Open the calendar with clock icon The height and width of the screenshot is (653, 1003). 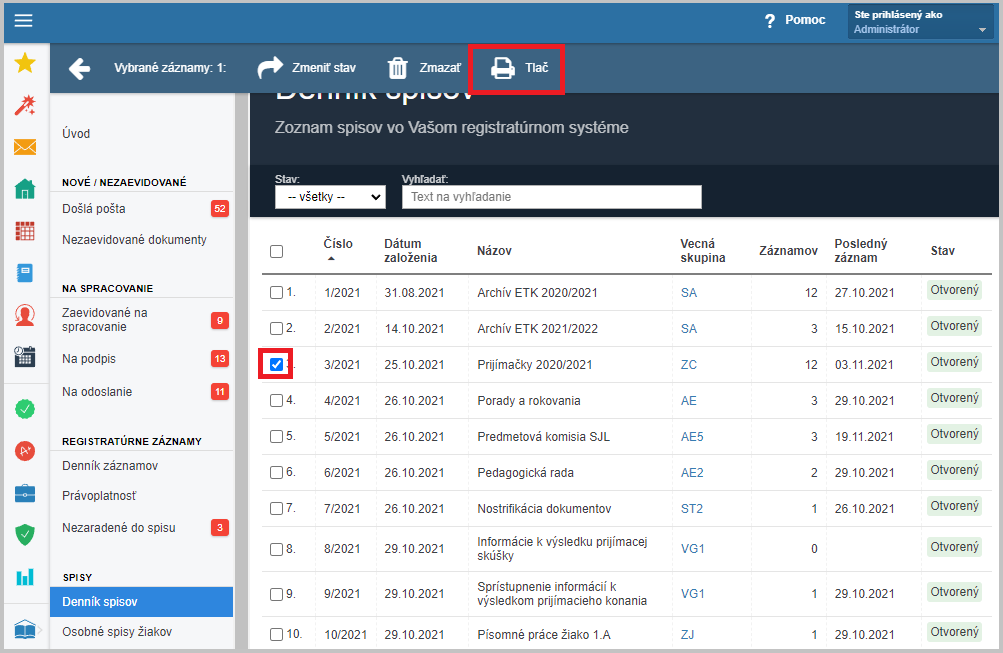click(x=25, y=356)
